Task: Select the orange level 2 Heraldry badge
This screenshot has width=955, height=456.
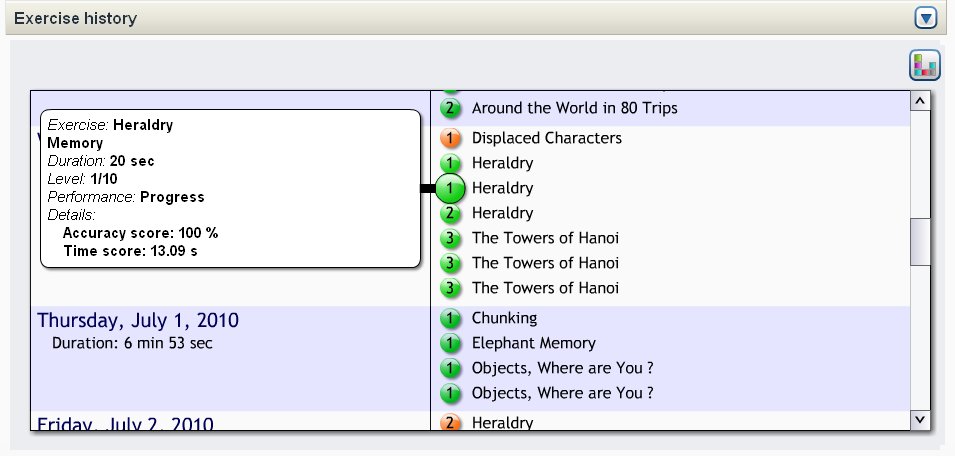Action: [451, 422]
